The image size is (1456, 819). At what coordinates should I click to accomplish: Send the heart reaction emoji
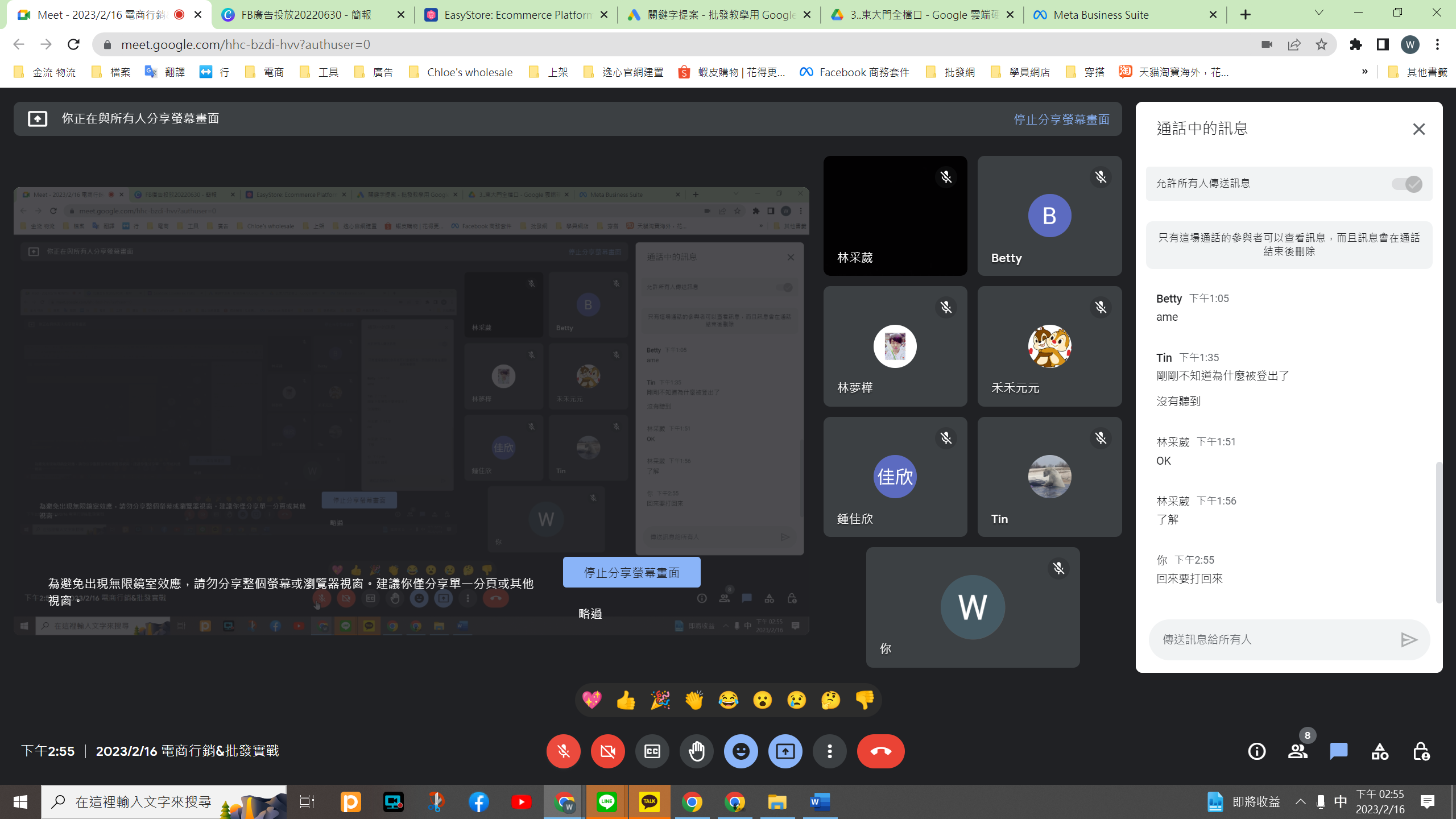[591, 700]
